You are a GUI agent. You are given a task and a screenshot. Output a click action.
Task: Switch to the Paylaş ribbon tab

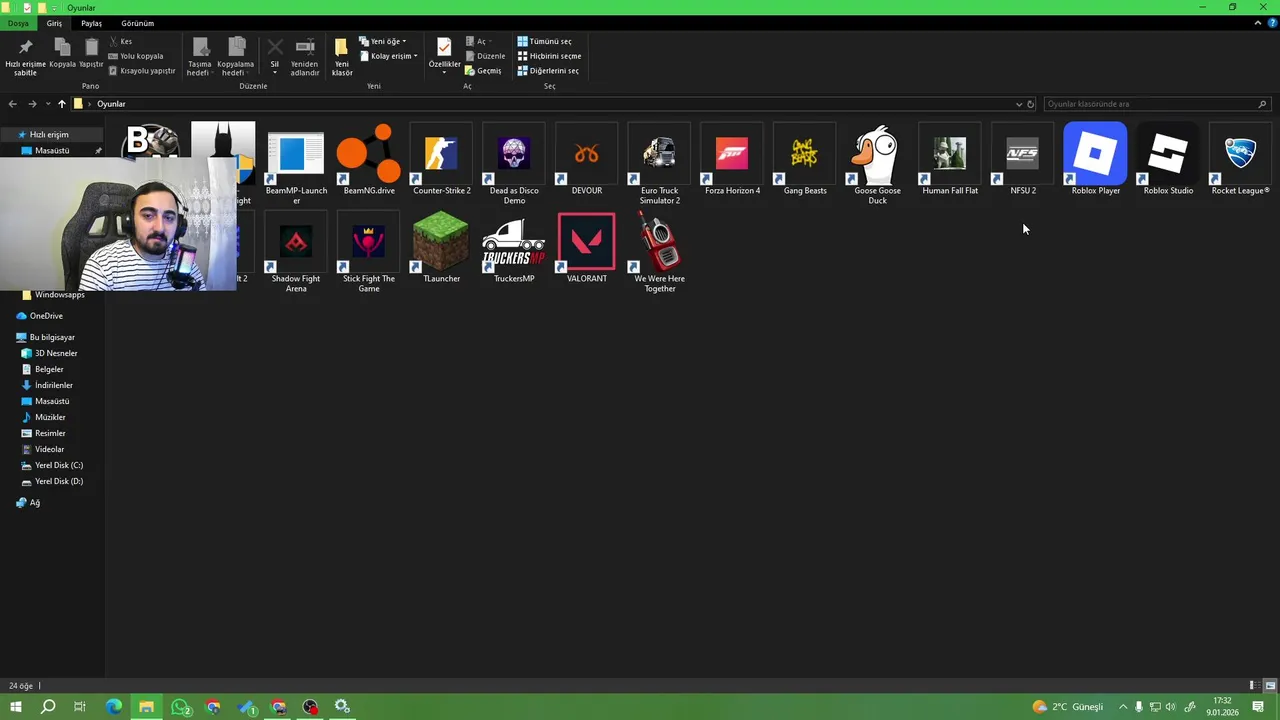point(91,23)
